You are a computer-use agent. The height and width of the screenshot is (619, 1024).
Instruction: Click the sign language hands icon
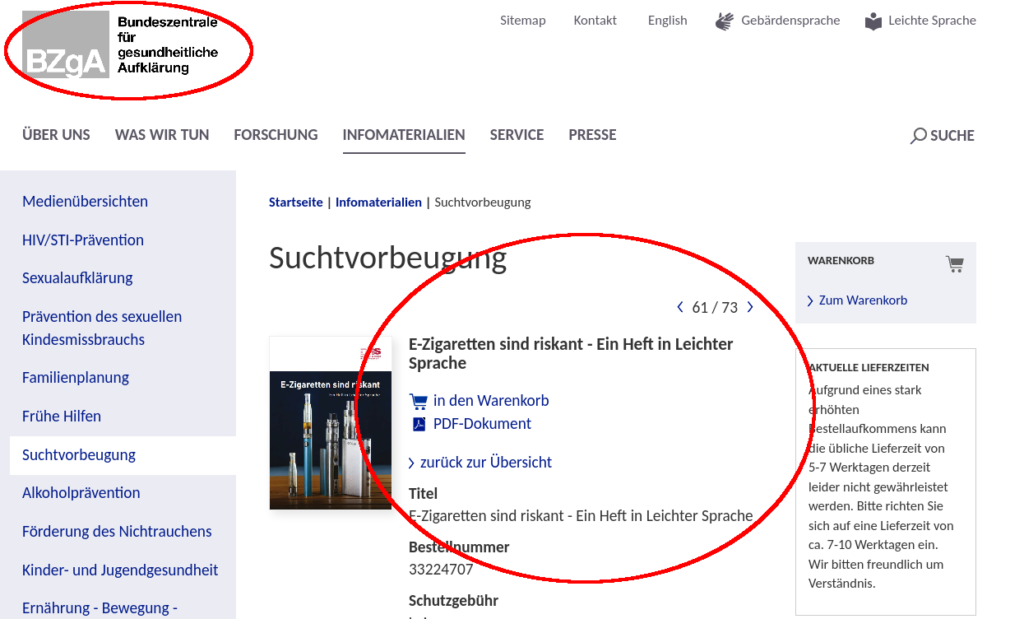725,21
